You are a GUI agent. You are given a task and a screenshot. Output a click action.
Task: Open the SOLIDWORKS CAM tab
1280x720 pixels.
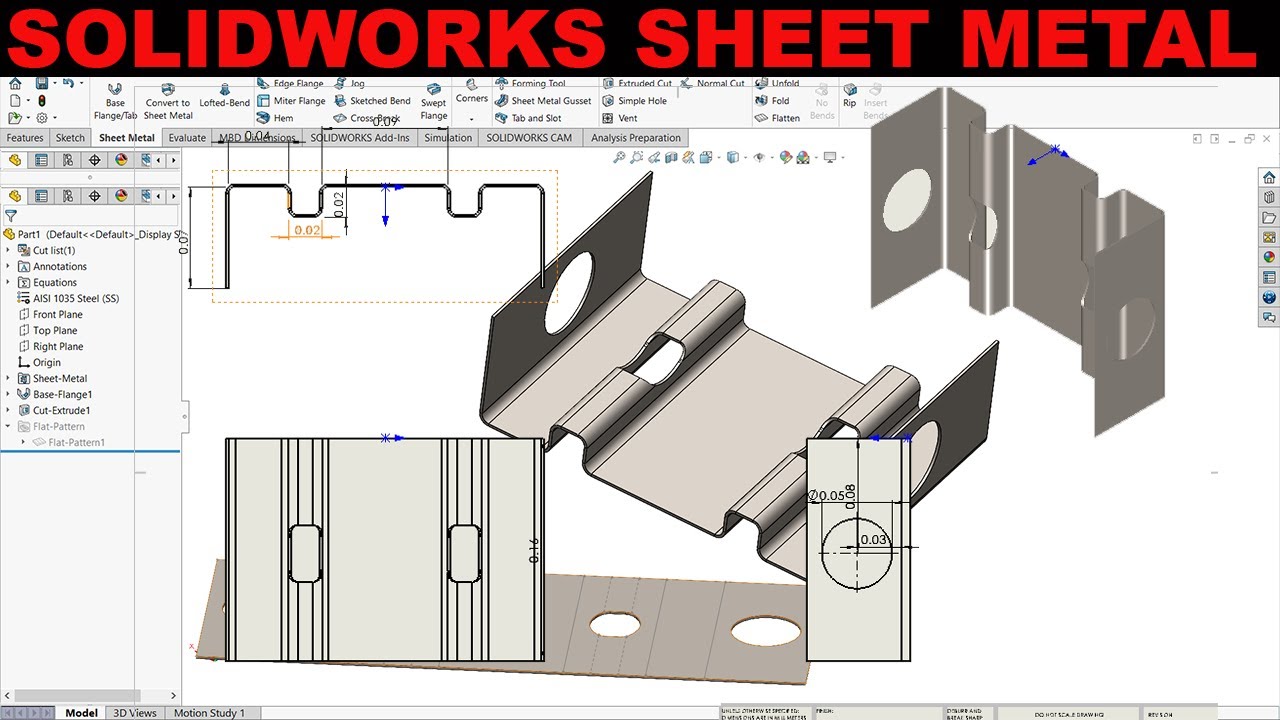(x=529, y=138)
